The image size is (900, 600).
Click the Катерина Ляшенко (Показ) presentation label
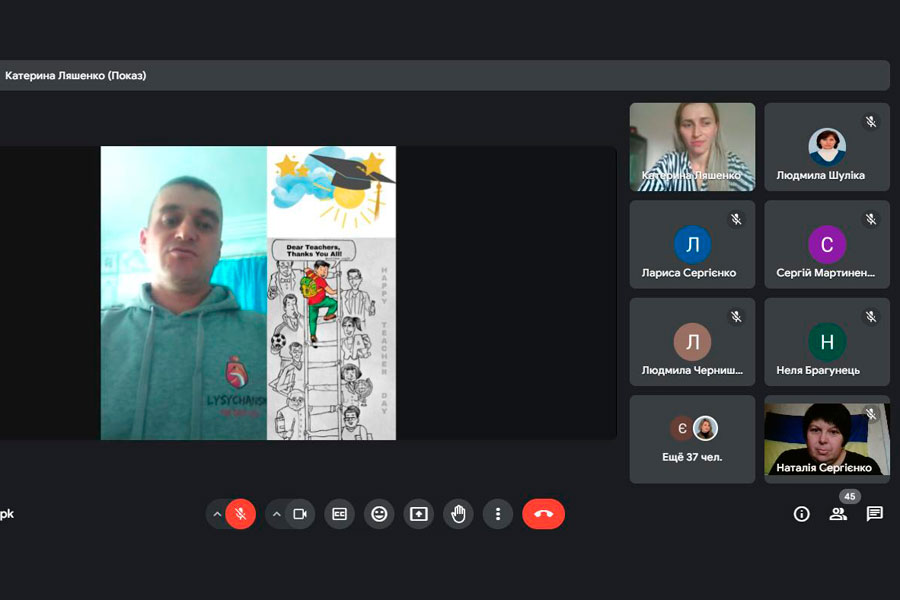coord(76,75)
